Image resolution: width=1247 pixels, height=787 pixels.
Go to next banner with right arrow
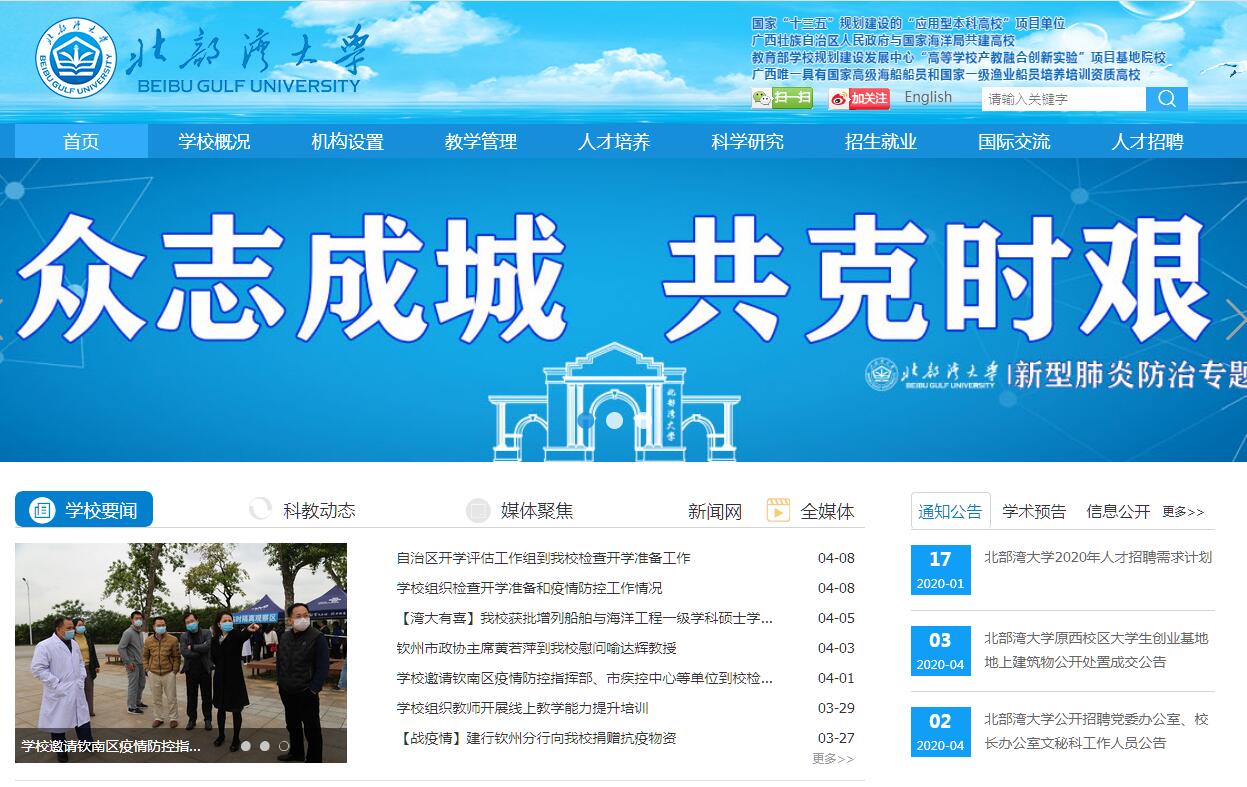coord(1234,319)
